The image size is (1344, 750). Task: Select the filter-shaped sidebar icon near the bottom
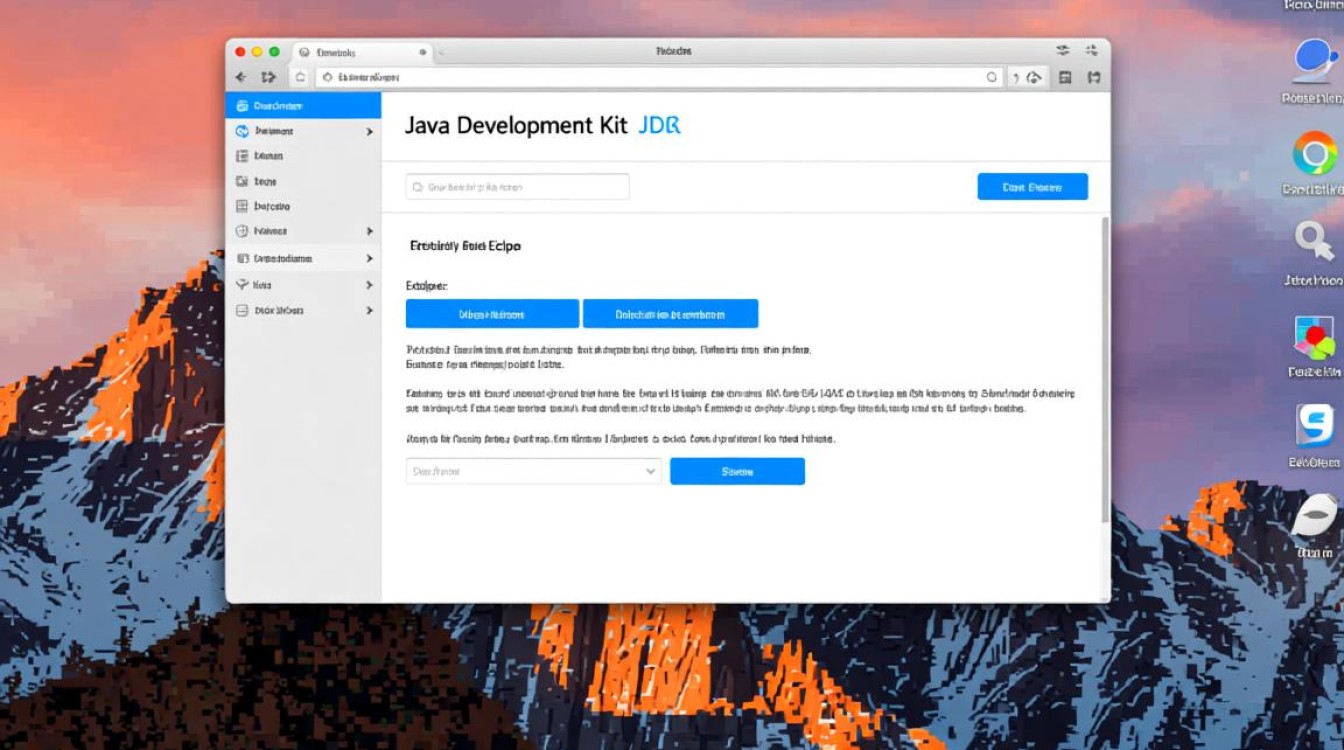(242, 284)
